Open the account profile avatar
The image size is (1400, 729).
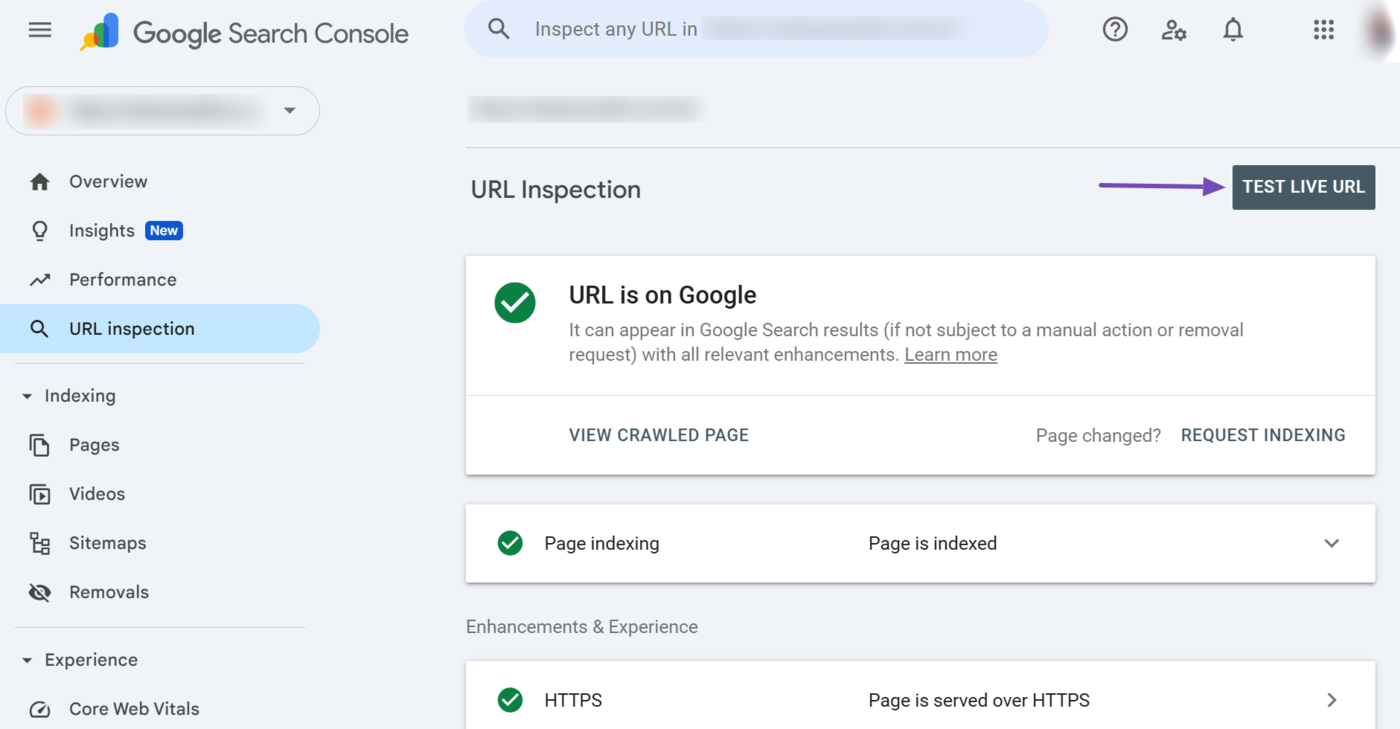(x=1382, y=31)
